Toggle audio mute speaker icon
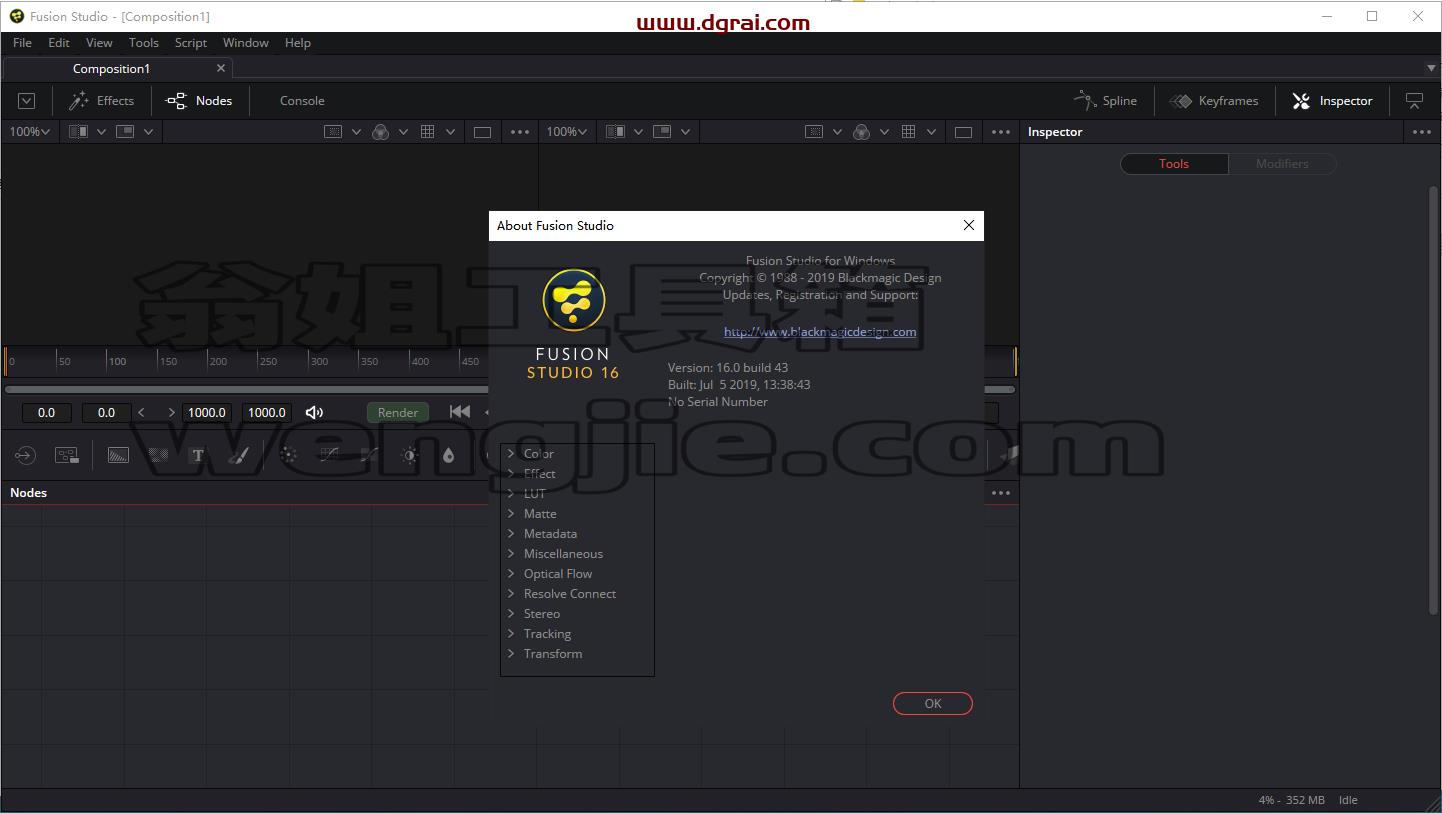 (314, 412)
